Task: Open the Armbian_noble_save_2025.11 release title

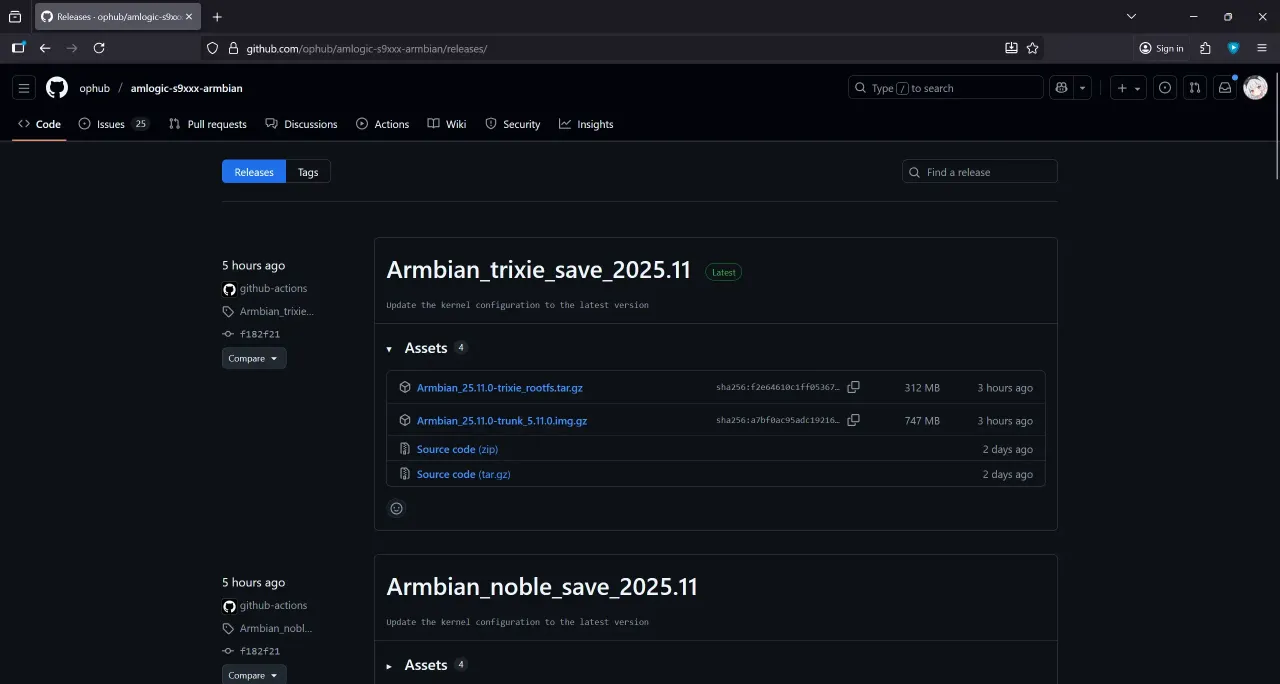Action: 542,586
